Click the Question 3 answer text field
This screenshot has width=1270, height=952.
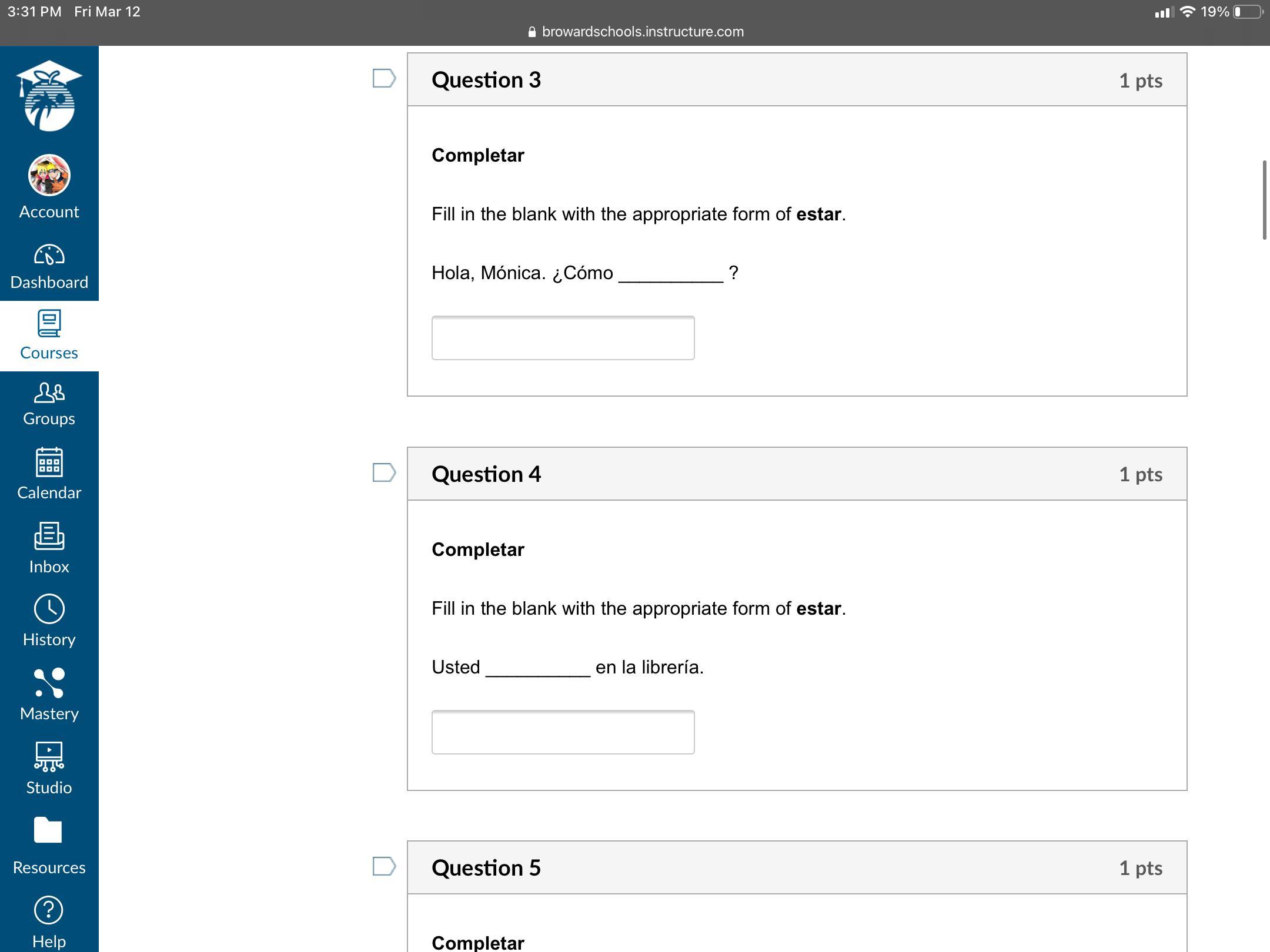click(563, 338)
